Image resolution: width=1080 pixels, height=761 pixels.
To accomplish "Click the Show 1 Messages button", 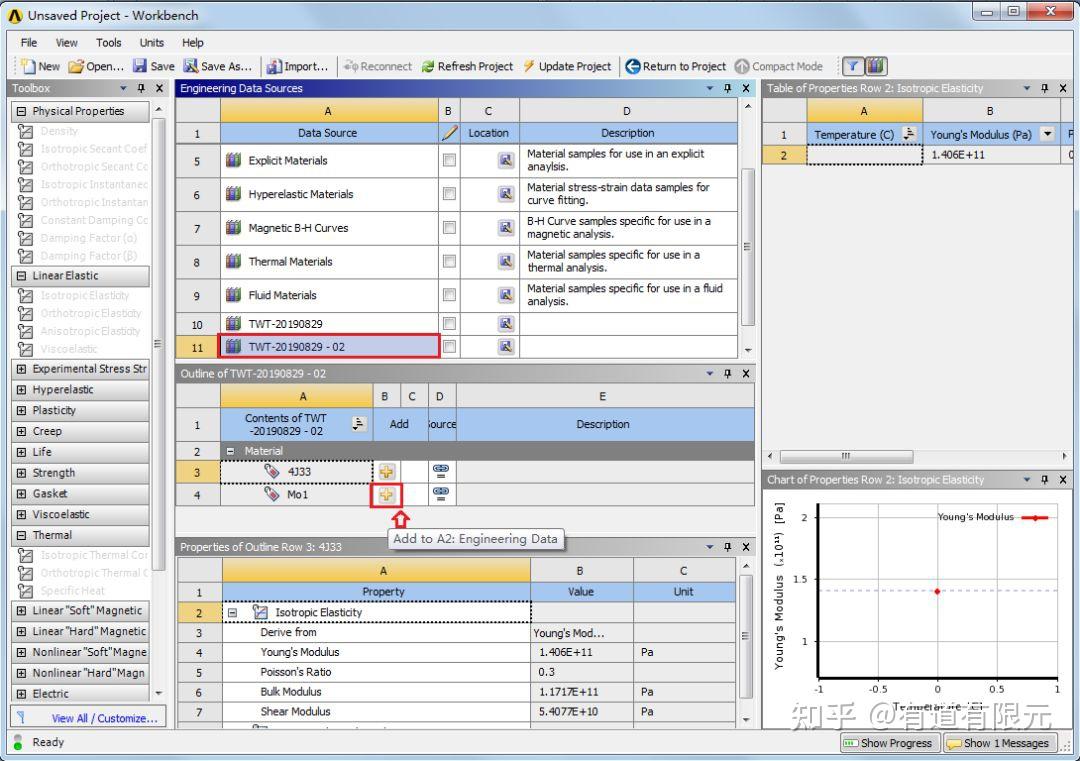I will [1002, 743].
